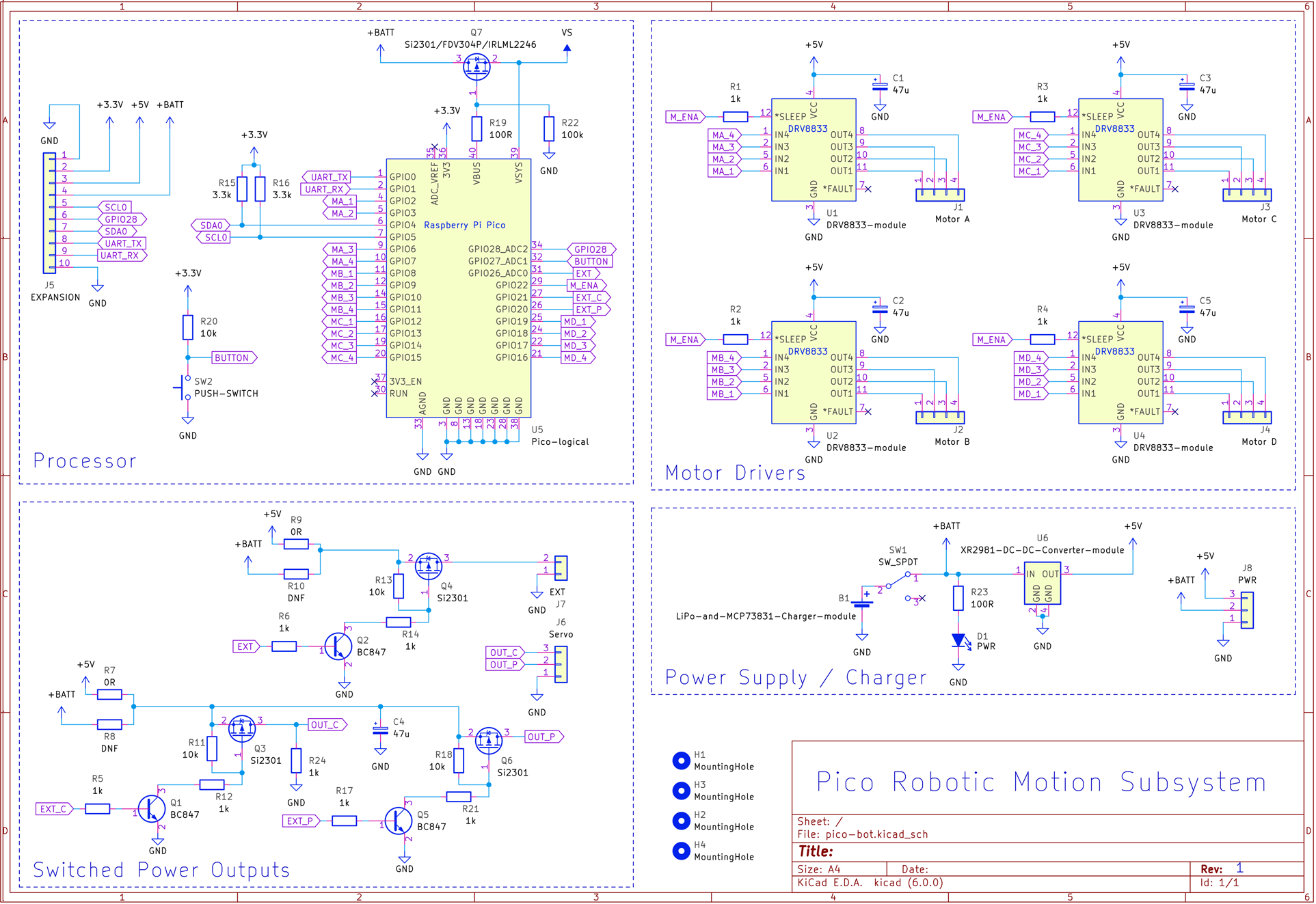Viewport: 1316px width, 904px height.
Task: Click the D1 PWR LED symbol
Action: (958, 641)
